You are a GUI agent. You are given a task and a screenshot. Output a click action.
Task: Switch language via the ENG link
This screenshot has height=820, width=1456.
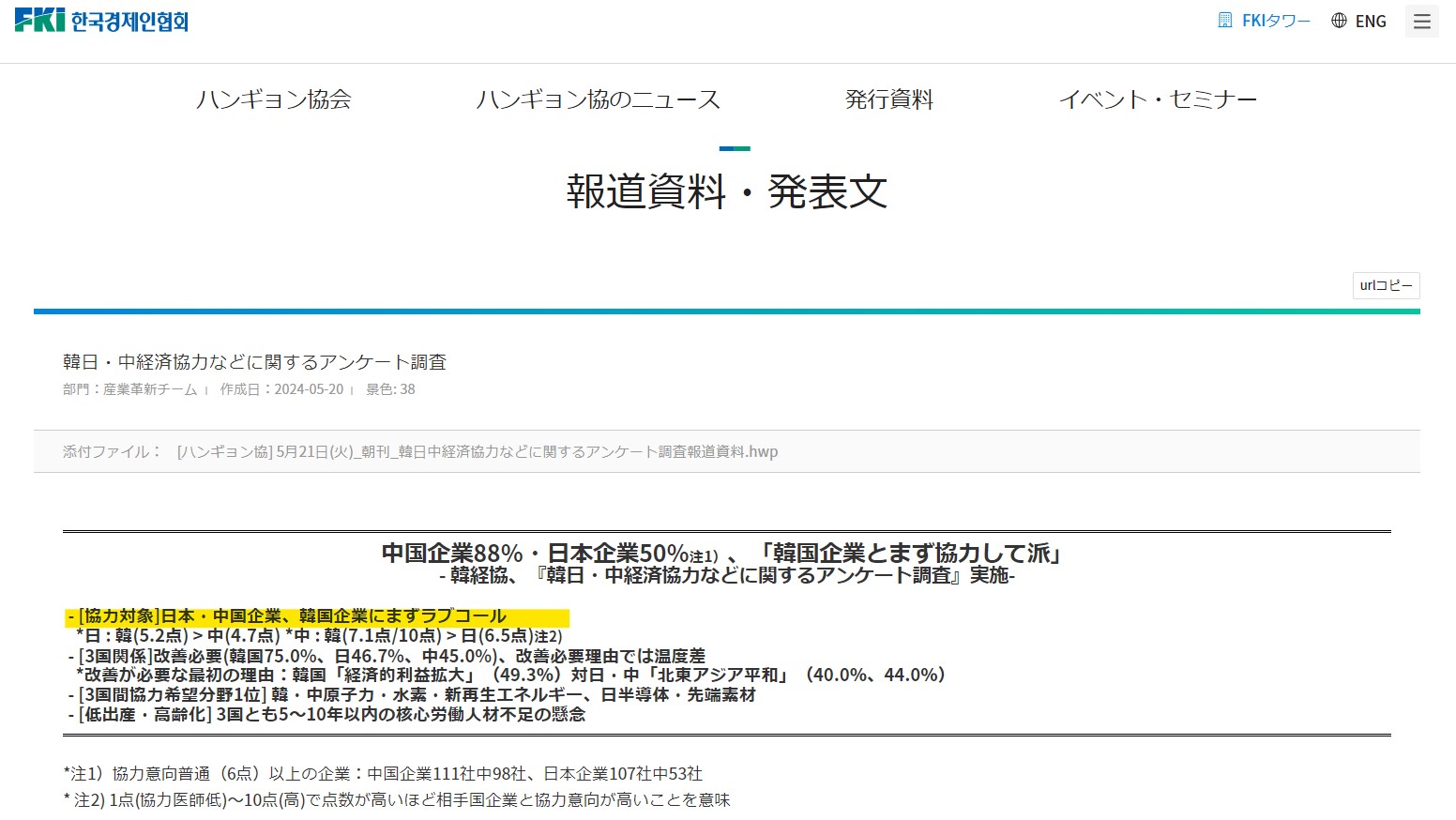coord(1371,22)
